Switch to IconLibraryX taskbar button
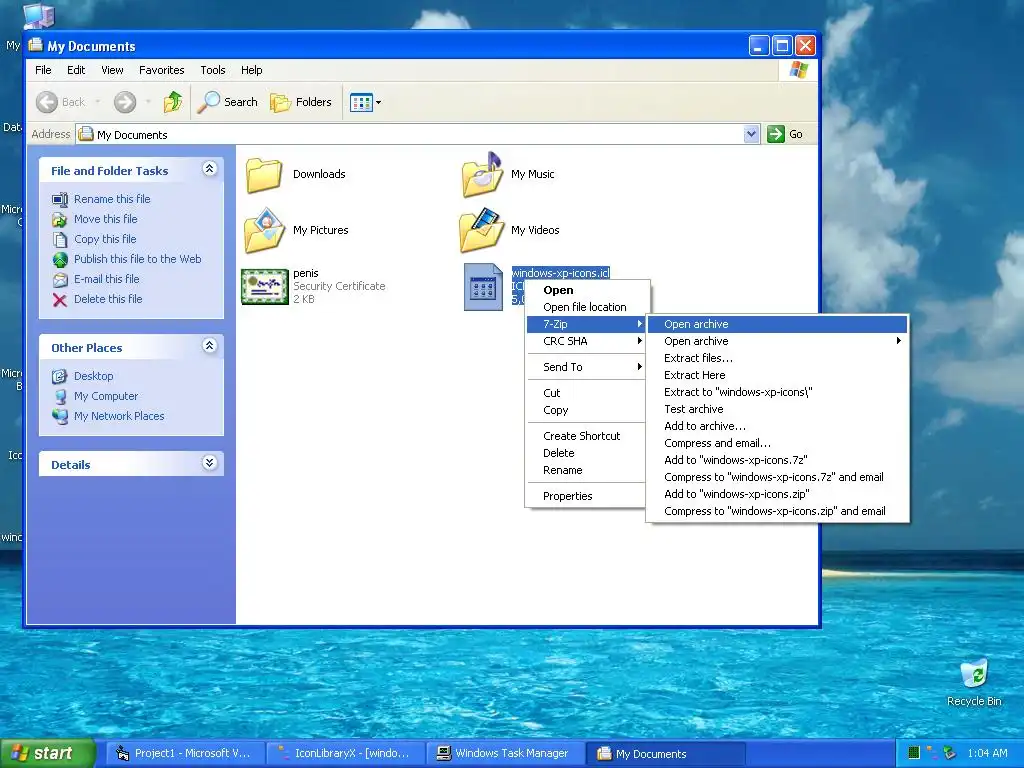Viewport: 1024px width, 768px height. [346, 753]
